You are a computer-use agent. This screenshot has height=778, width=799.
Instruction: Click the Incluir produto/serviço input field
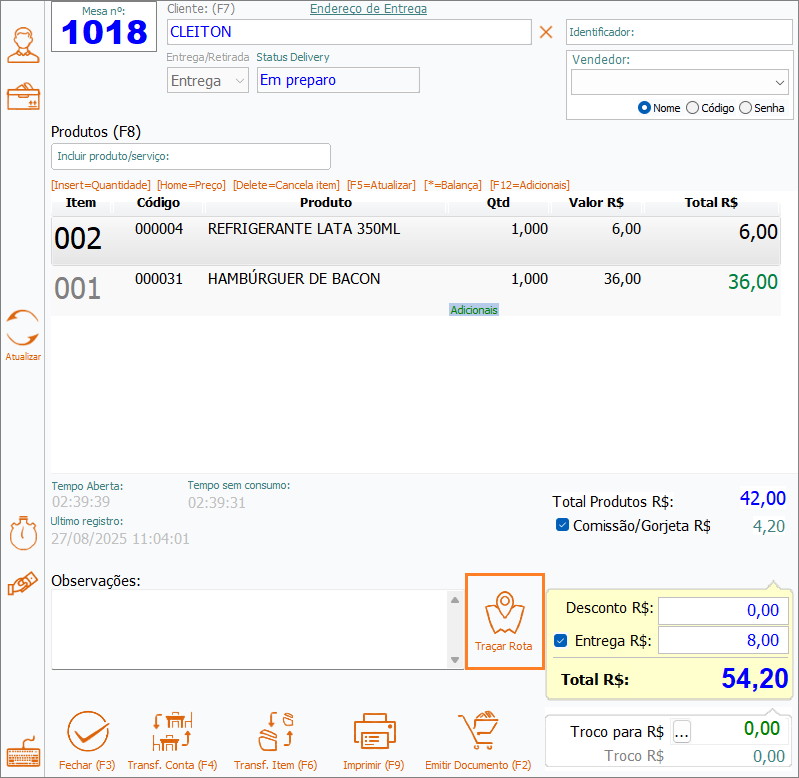pyautogui.click(x=190, y=157)
